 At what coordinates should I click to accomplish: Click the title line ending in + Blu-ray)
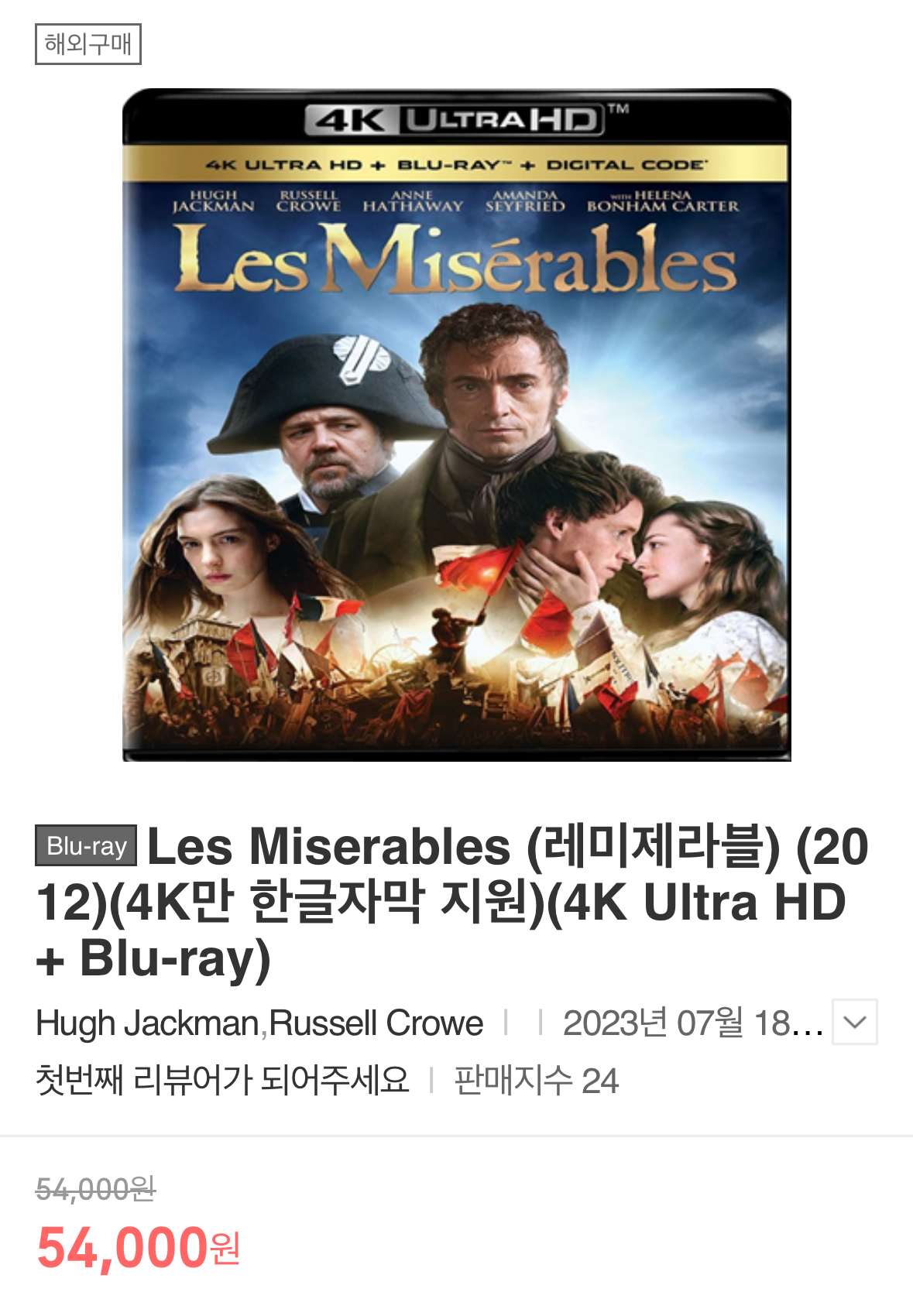(x=153, y=958)
